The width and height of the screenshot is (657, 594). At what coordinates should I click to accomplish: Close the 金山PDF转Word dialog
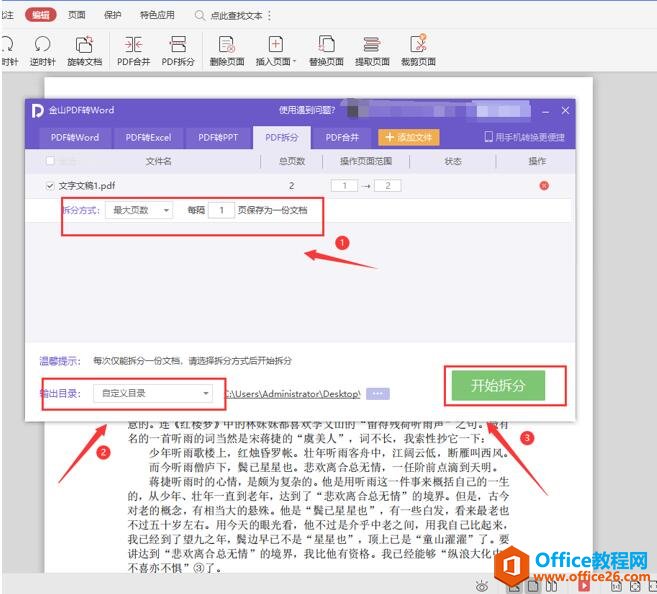[x=565, y=111]
